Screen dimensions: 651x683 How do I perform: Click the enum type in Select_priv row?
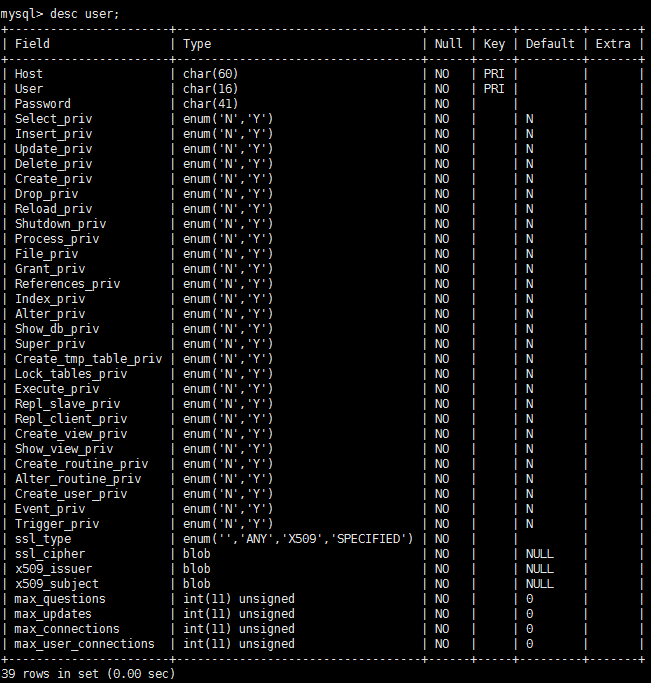tap(228, 119)
